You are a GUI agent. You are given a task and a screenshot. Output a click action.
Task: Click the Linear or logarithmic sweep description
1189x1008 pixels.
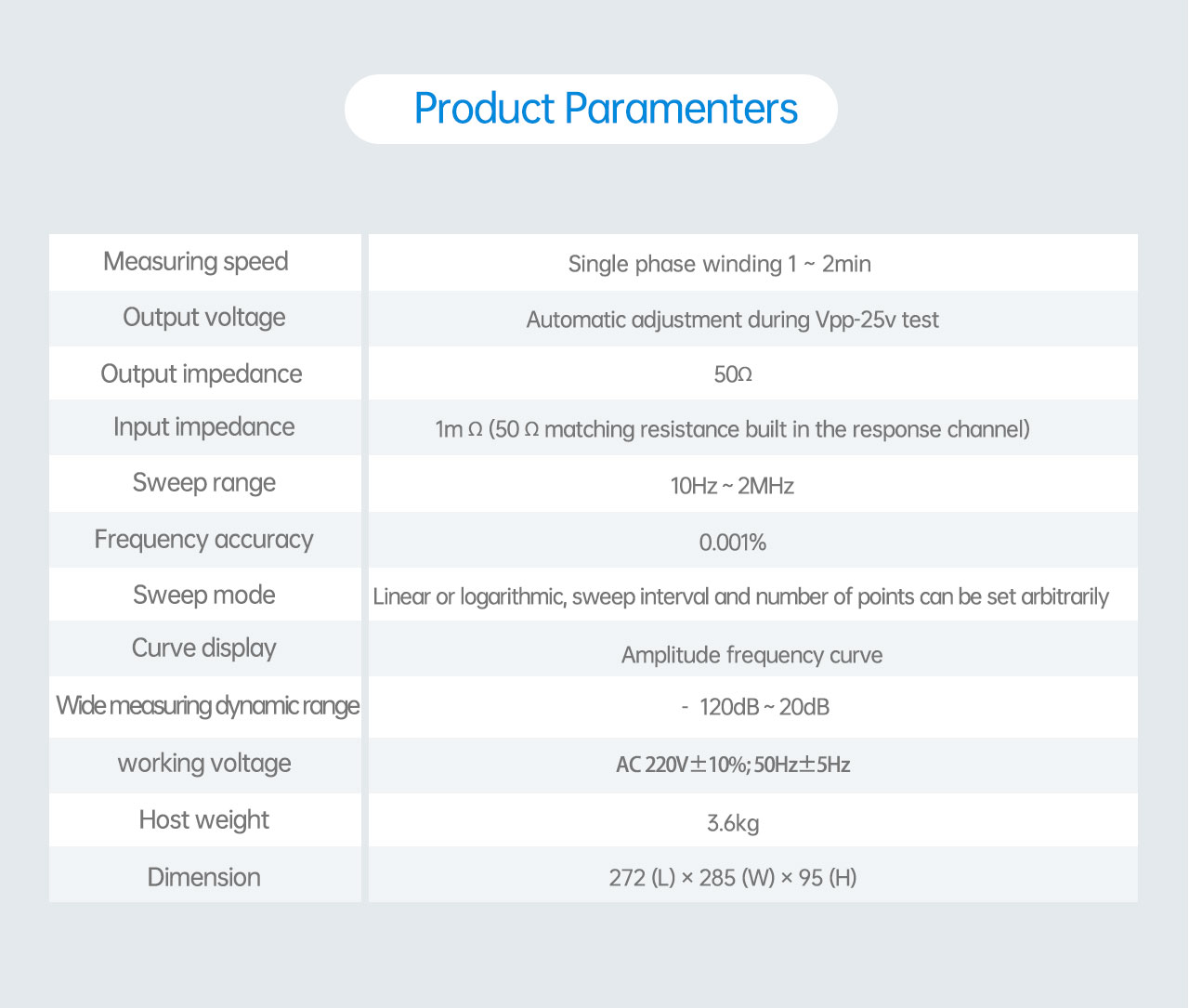741,596
